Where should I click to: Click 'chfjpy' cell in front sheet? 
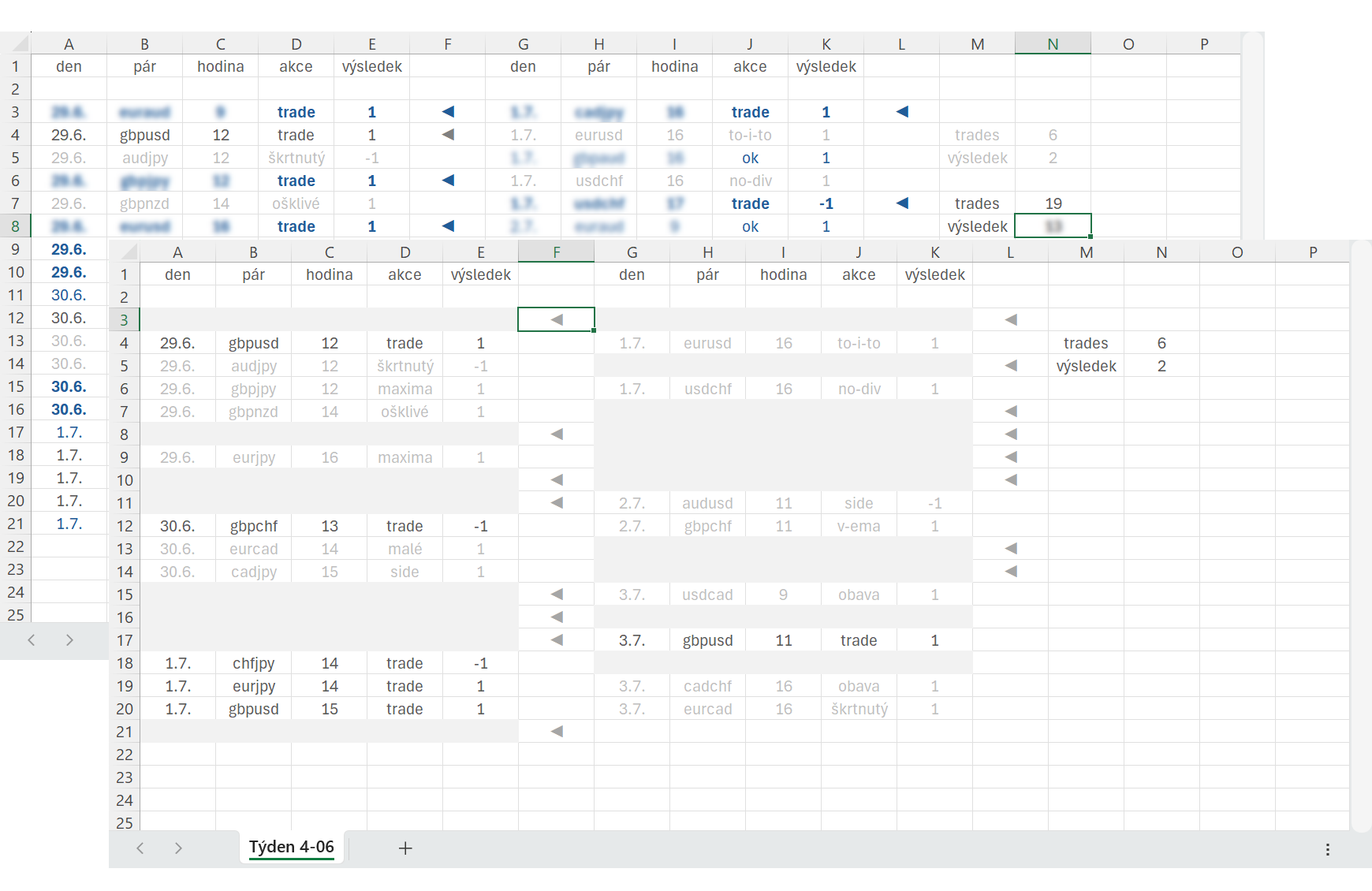point(254,663)
